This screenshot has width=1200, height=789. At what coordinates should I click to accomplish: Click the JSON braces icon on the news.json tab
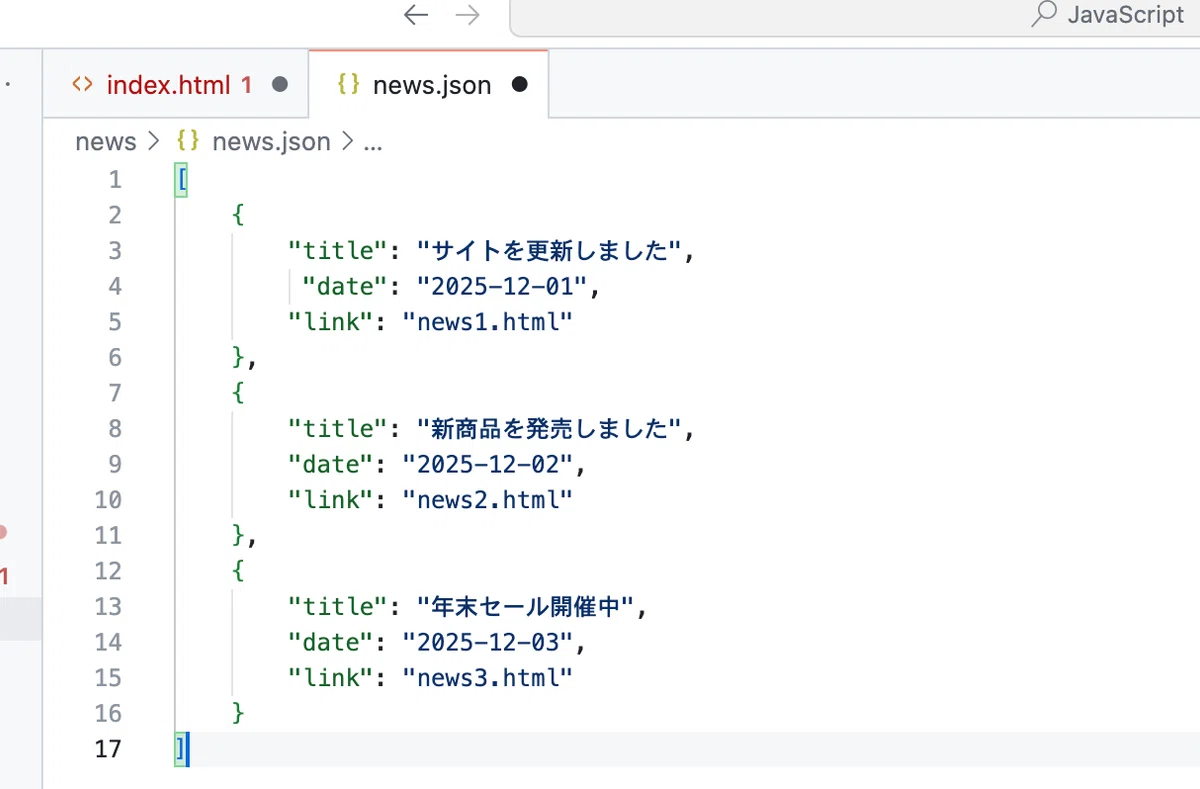[348, 85]
